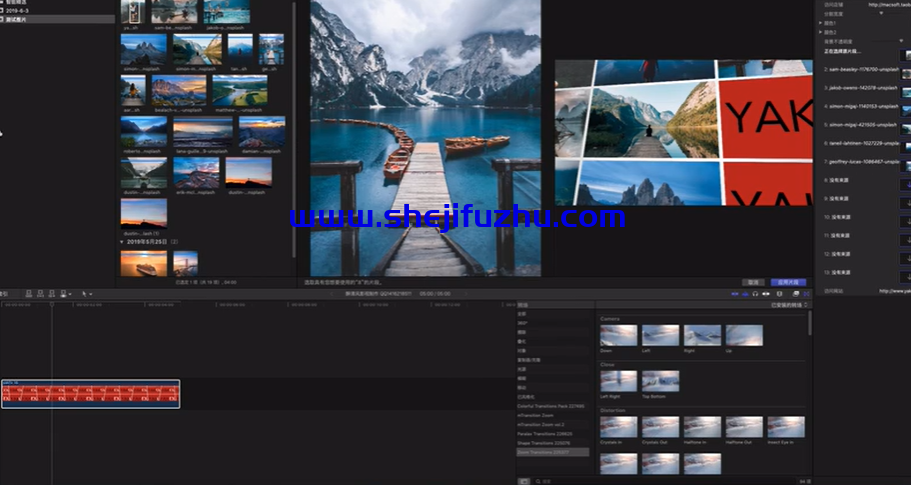911x485 pixels.
Task: Select the Camera Right transition
Action: click(702, 336)
